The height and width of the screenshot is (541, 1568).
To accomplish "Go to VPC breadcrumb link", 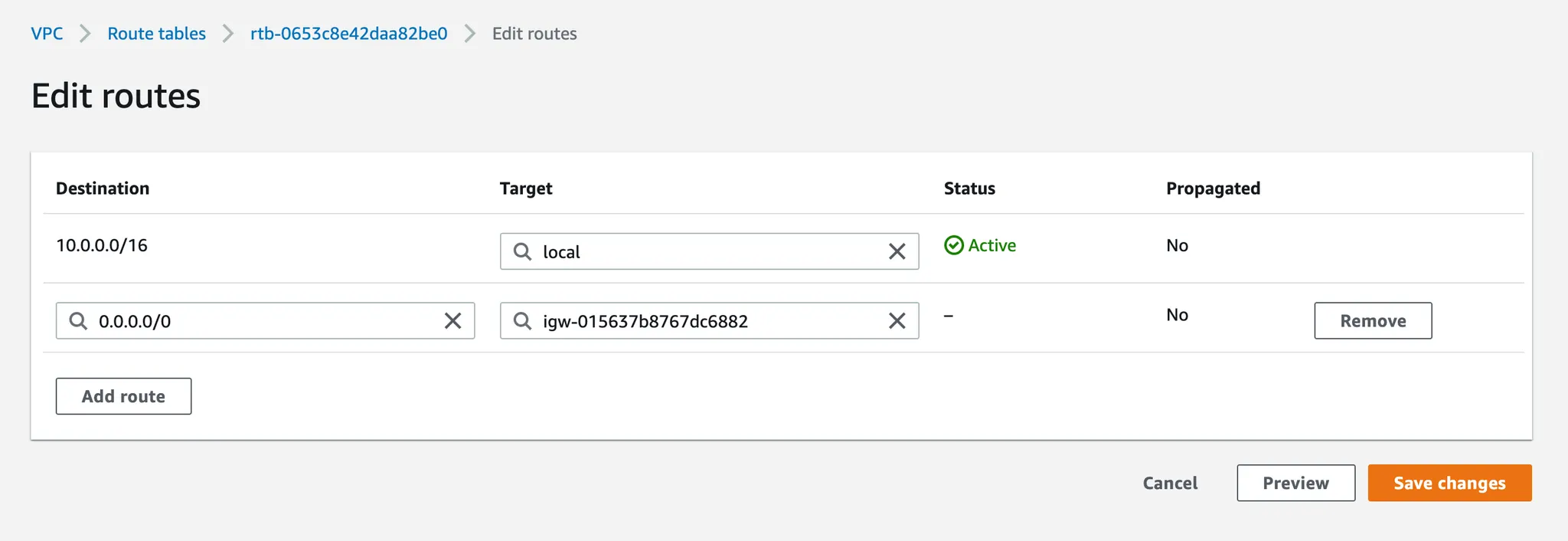I will pos(47,34).
